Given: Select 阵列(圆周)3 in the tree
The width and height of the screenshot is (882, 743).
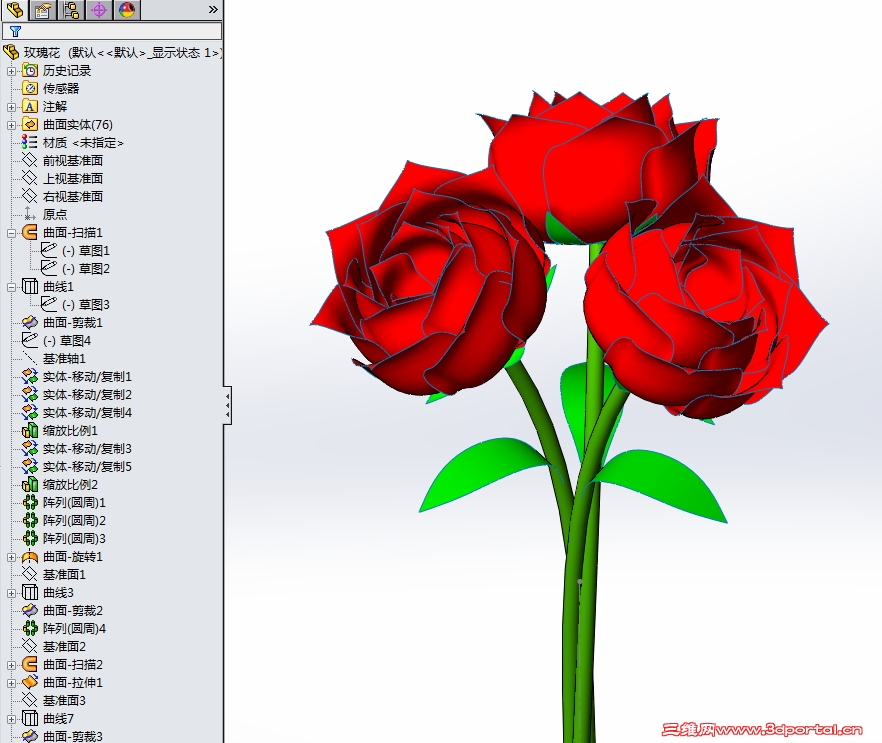Looking at the screenshot, I should point(74,539).
